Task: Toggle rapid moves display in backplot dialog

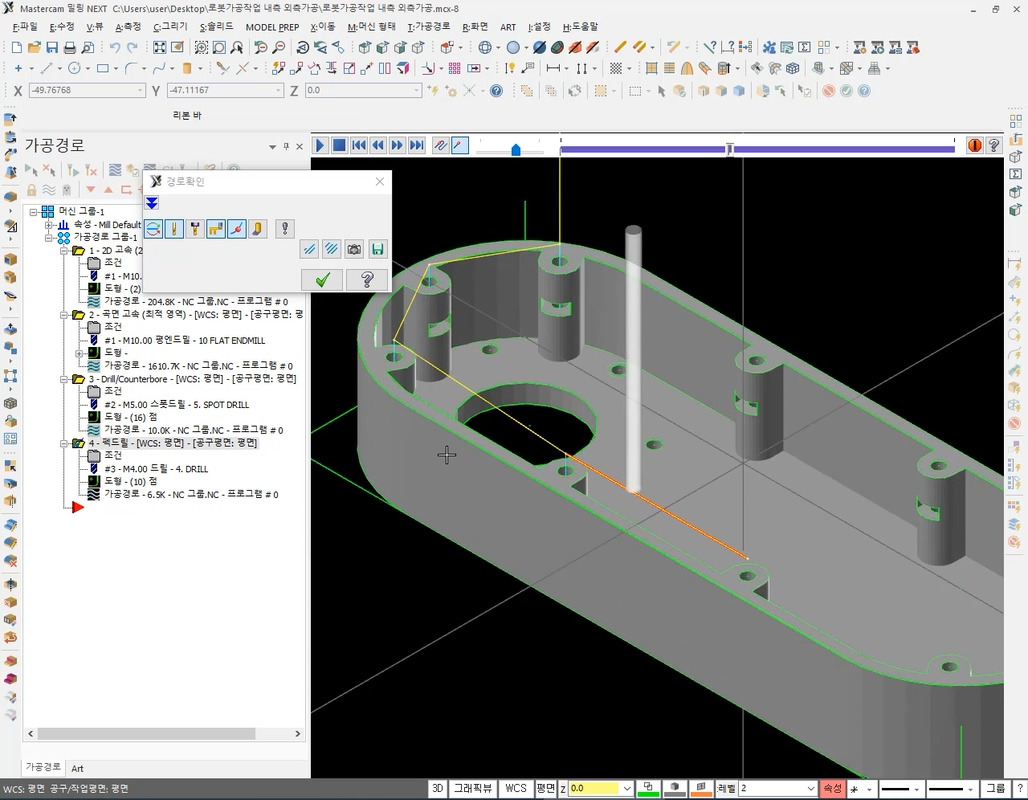Action: (x=216, y=228)
